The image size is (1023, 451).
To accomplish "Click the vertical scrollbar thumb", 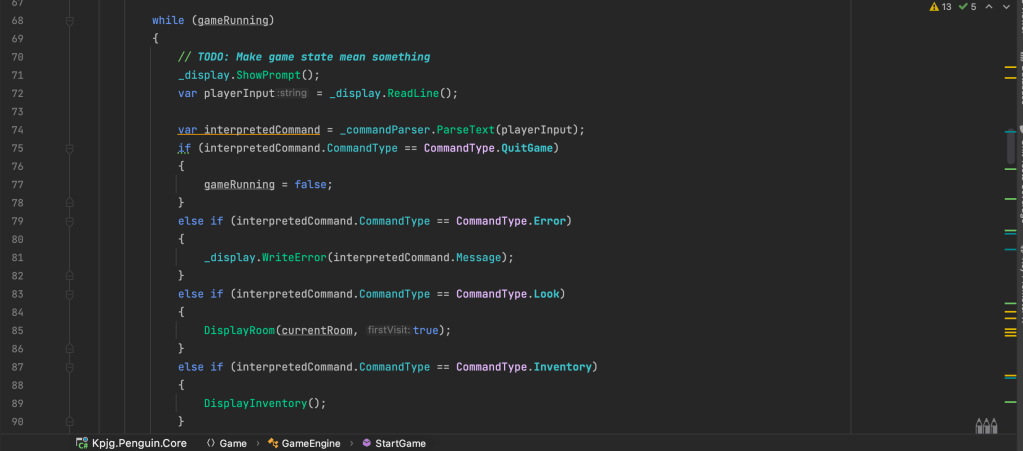I will [x=1011, y=147].
